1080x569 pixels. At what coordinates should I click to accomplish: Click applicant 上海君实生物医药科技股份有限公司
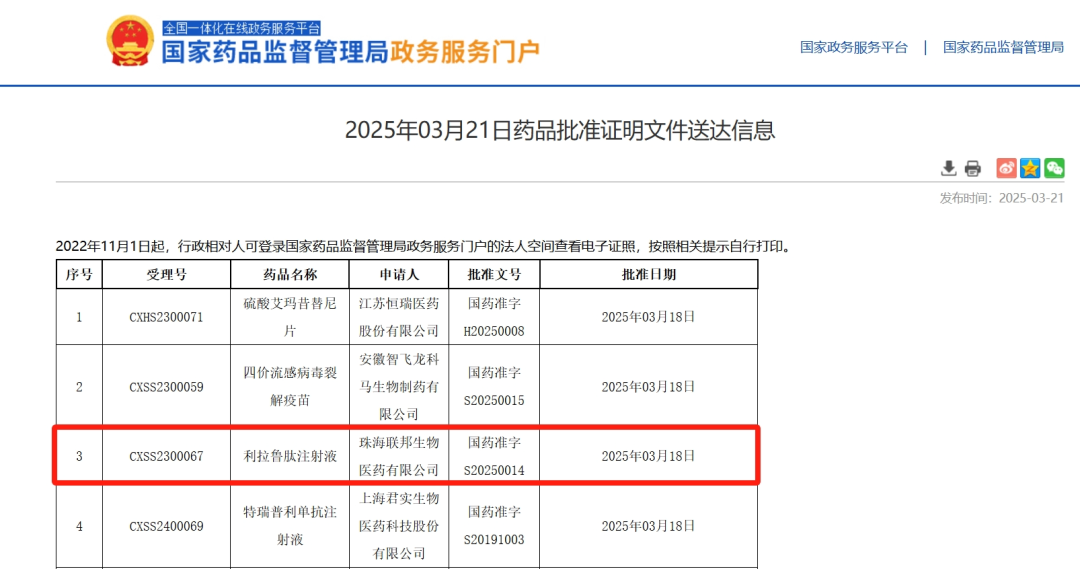(x=399, y=526)
